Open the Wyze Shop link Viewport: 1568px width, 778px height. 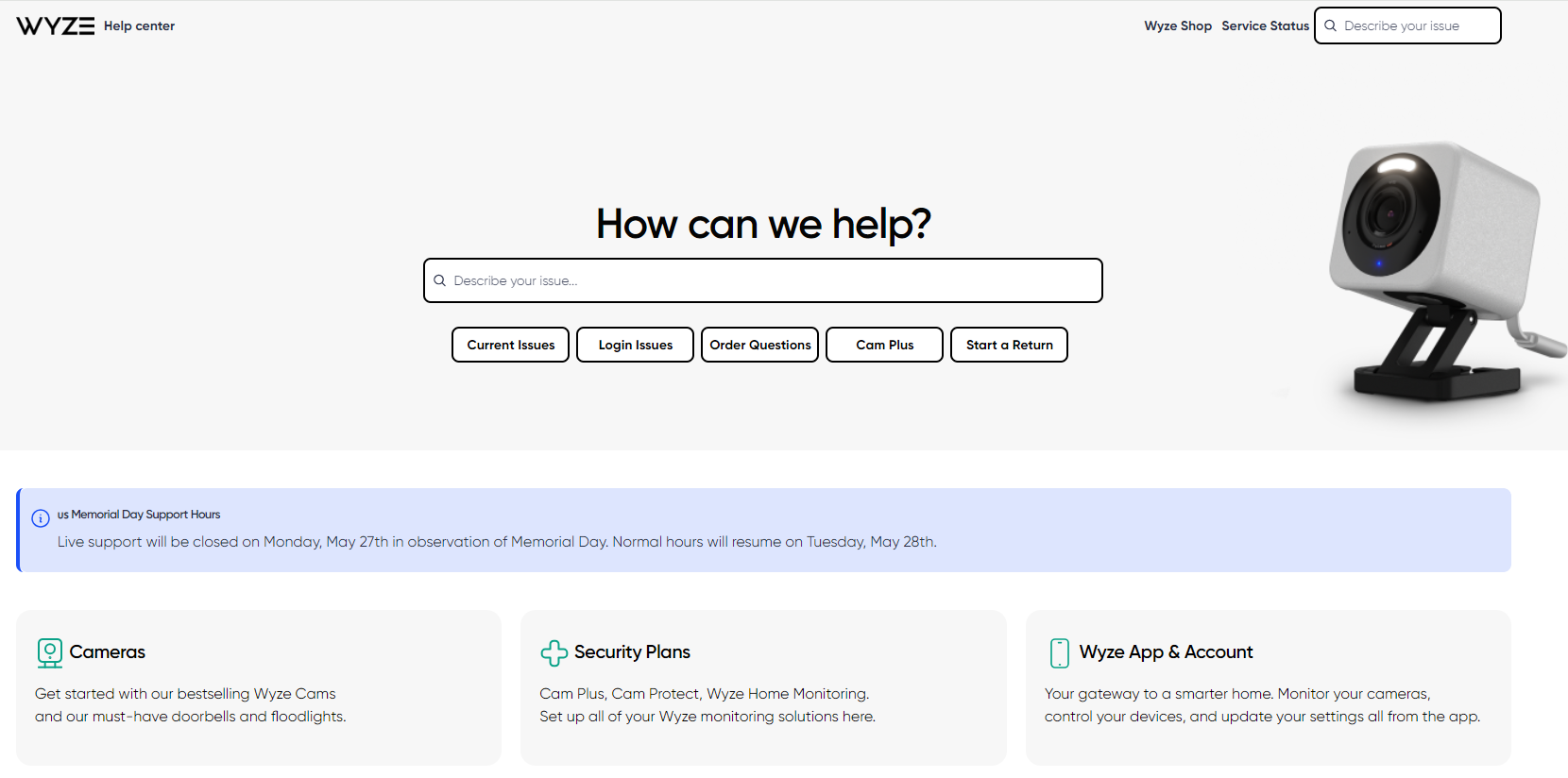coord(1177,26)
